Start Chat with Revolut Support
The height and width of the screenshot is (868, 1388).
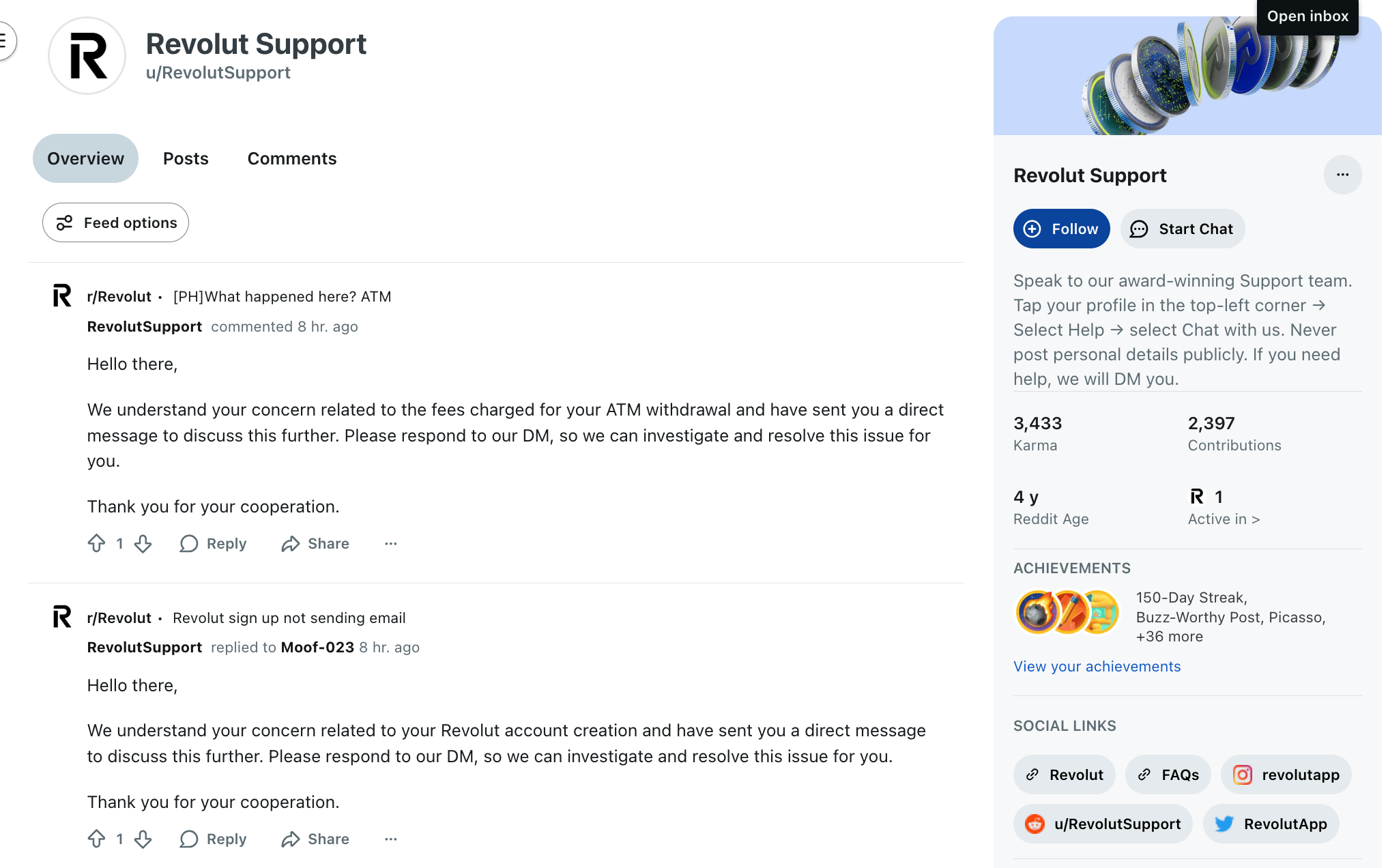1182,229
